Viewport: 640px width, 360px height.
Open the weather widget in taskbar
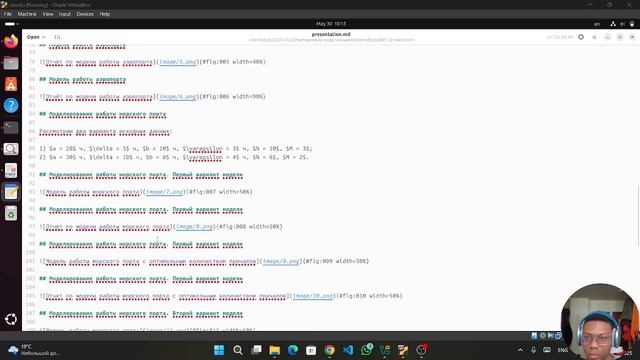pyautogui.click(x=35, y=350)
